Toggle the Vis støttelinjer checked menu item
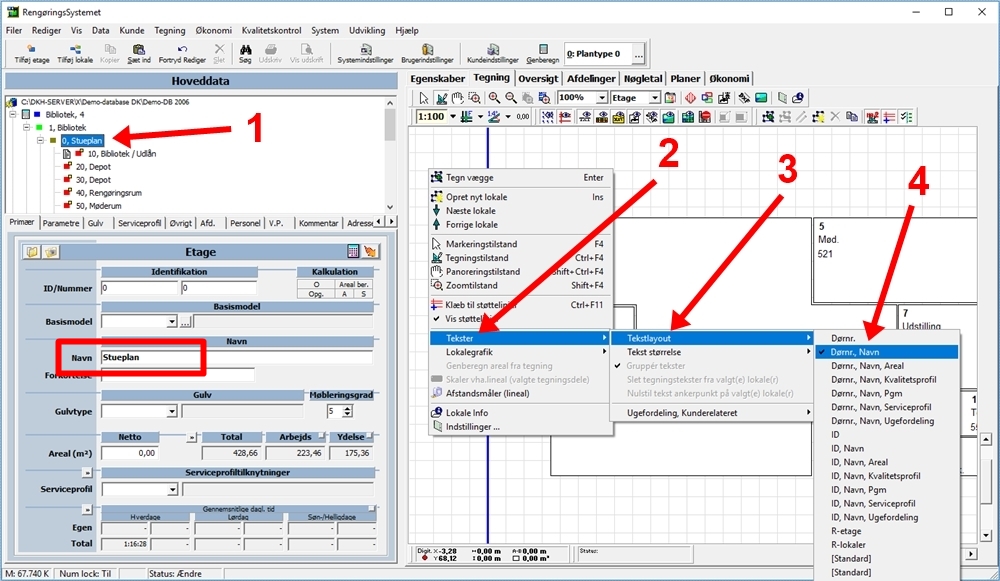Viewport: 1000px width, 581px height. click(520, 318)
